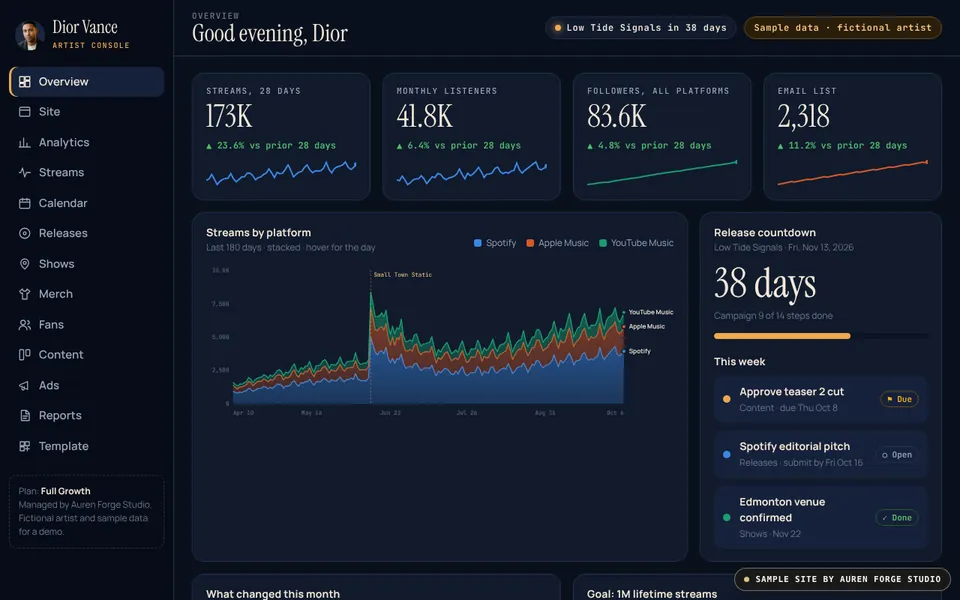Click the Ads megaphone icon
This screenshot has height=600, width=960.
tap(24, 385)
